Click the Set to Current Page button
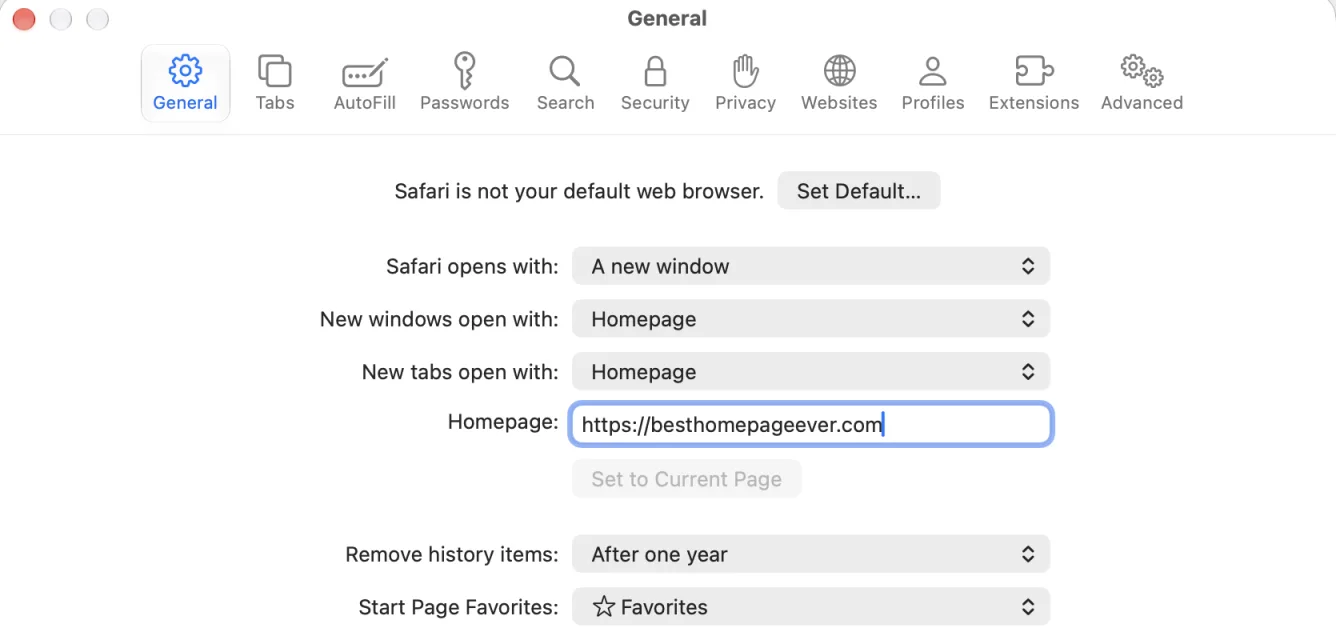 [686, 479]
